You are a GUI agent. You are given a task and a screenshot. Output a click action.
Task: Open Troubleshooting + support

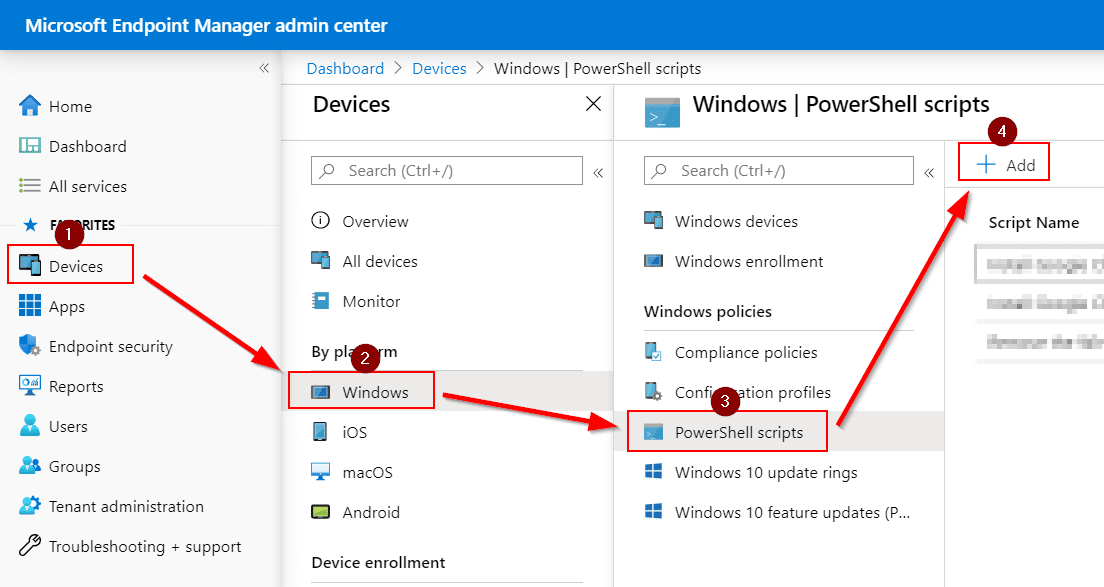tap(144, 546)
